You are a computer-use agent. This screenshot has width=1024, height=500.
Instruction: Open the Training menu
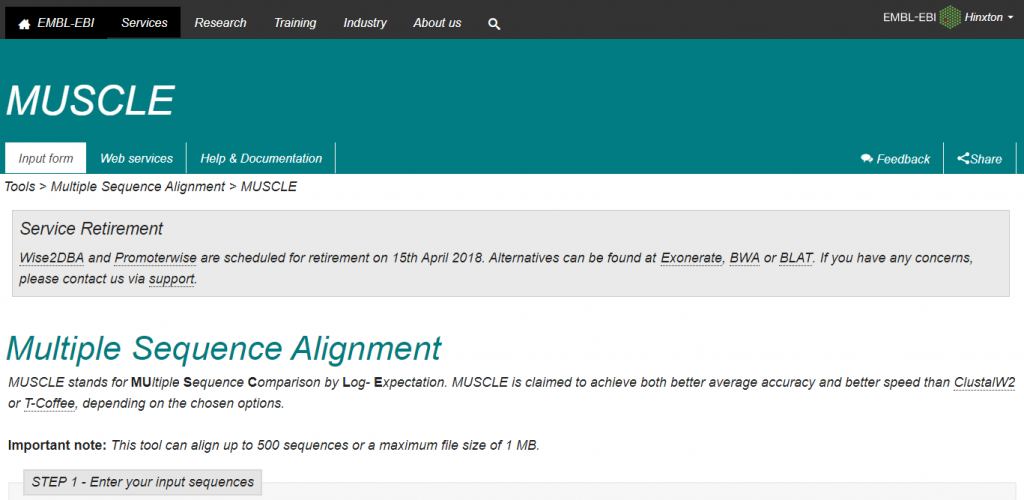(295, 23)
